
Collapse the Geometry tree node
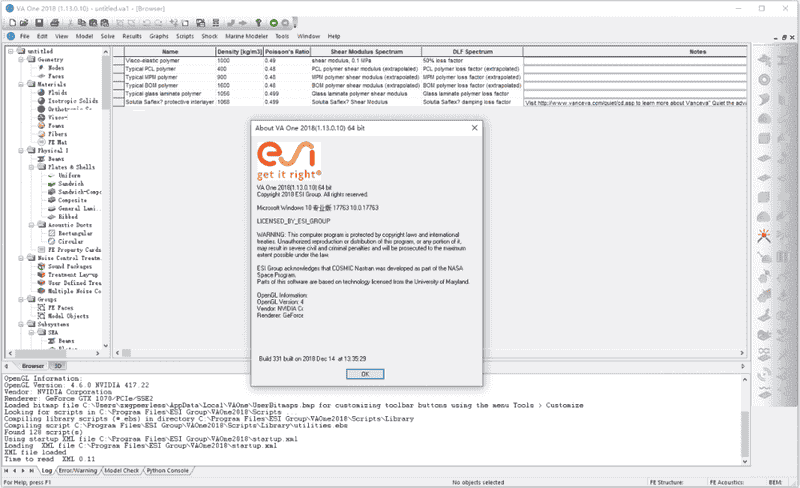pyautogui.click(x=21, y=59)
